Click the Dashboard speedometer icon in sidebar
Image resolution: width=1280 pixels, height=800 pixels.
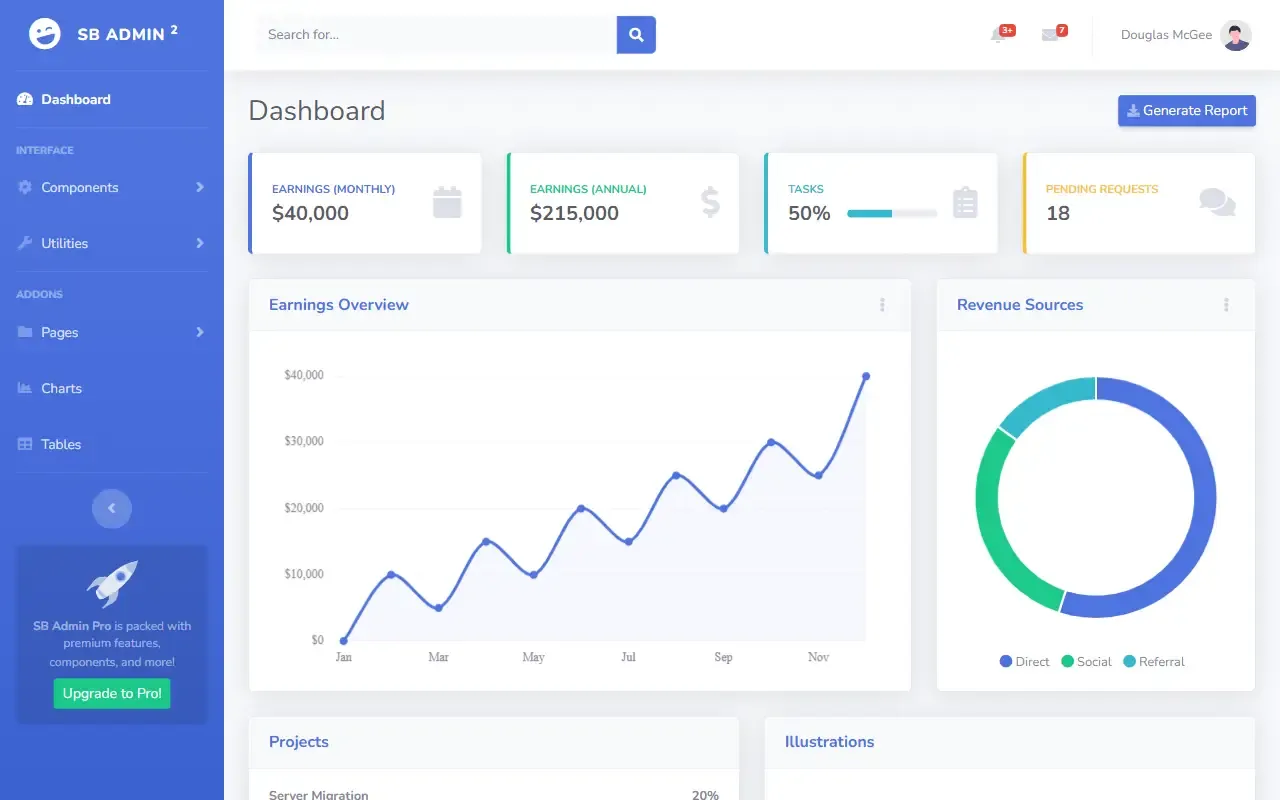click(25, 99)
